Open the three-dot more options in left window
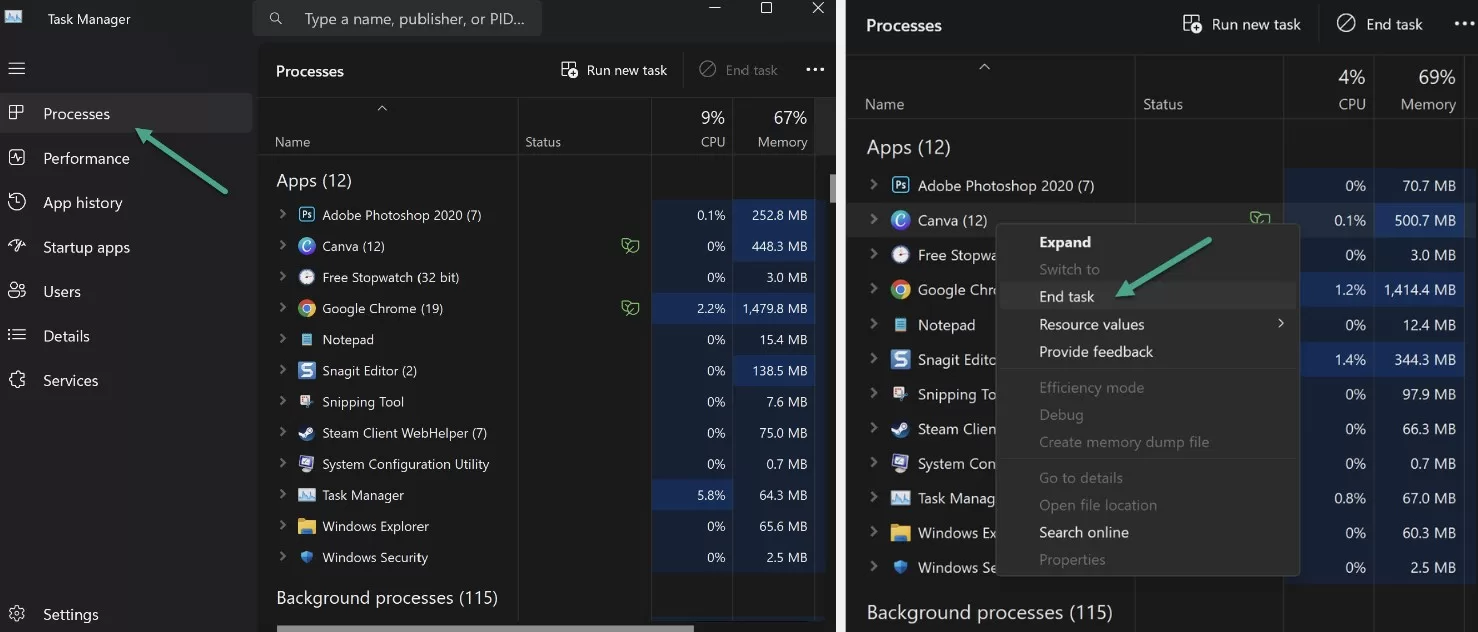Viewport: 1478px width, 632px height. [x=815, y=70]
